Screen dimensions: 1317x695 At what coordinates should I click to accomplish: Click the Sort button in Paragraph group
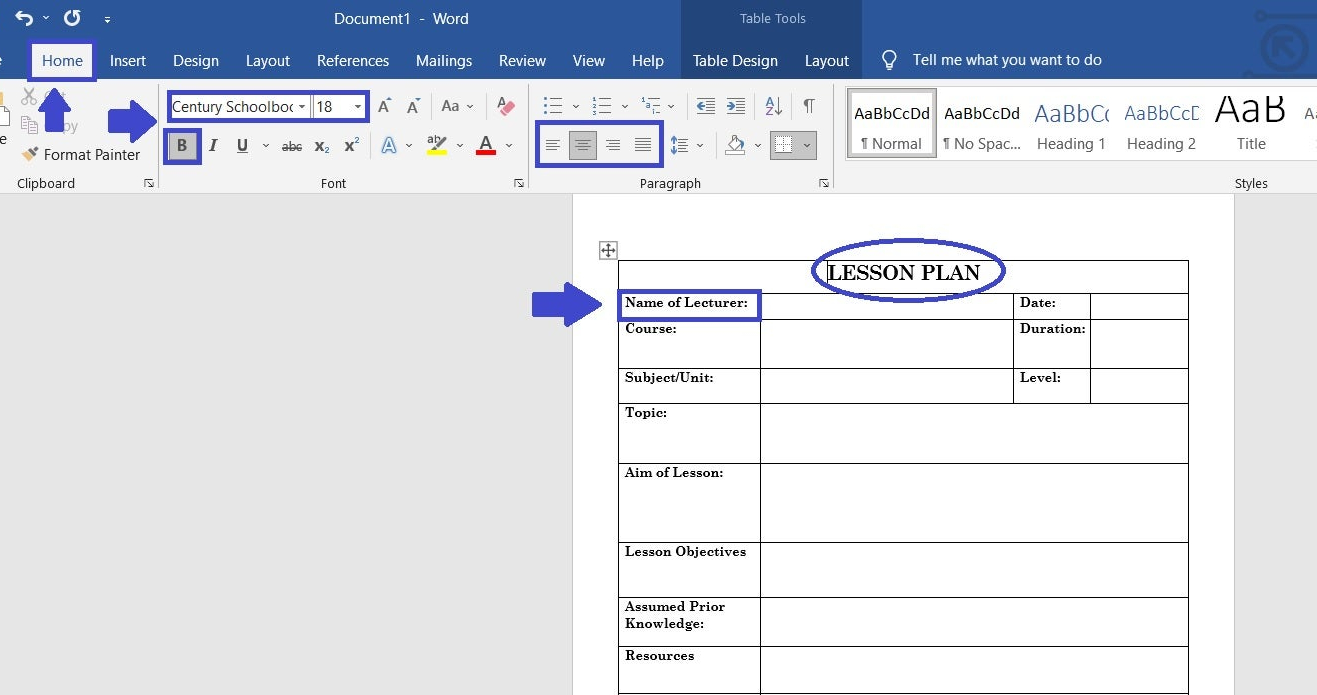(x=773, y=105)
